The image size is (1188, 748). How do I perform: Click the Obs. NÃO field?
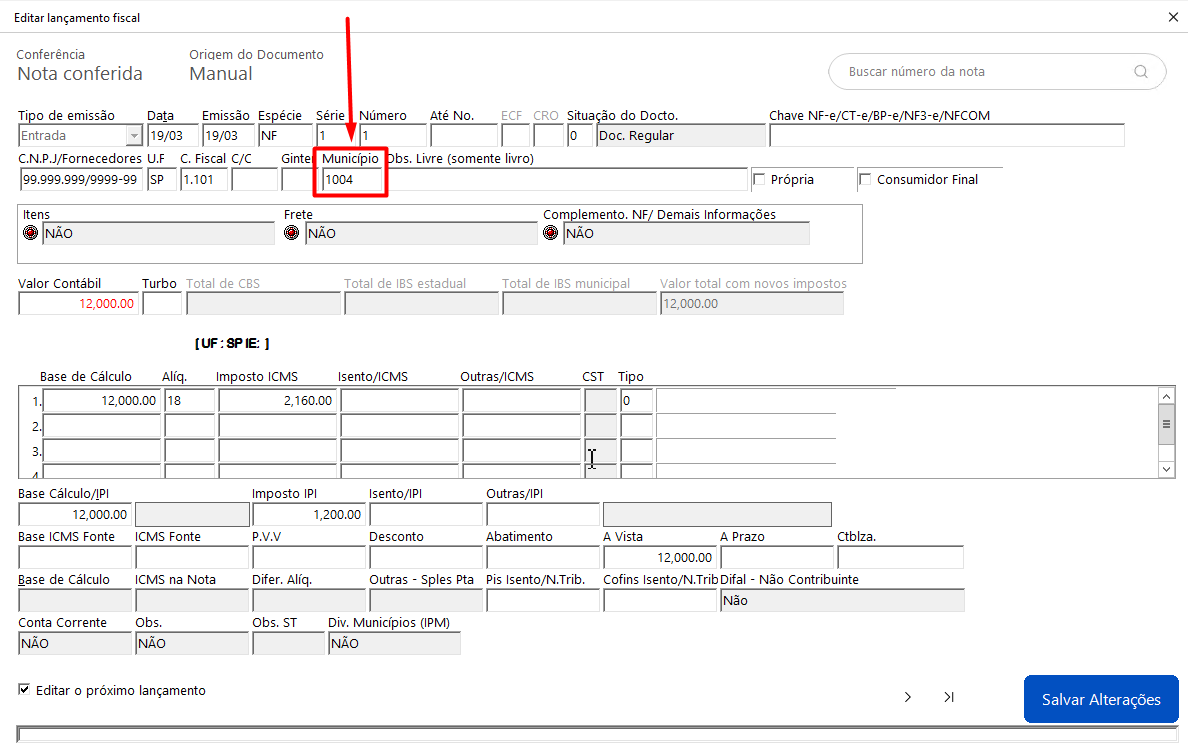pos(192,643)
